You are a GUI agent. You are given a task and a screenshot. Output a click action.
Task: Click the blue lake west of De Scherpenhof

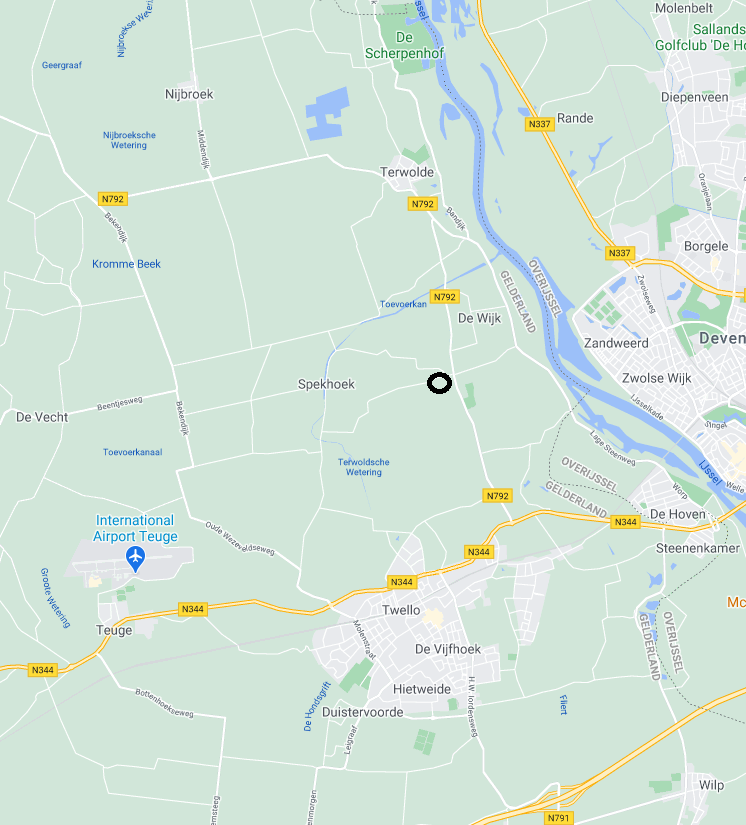tap(328, 114)
